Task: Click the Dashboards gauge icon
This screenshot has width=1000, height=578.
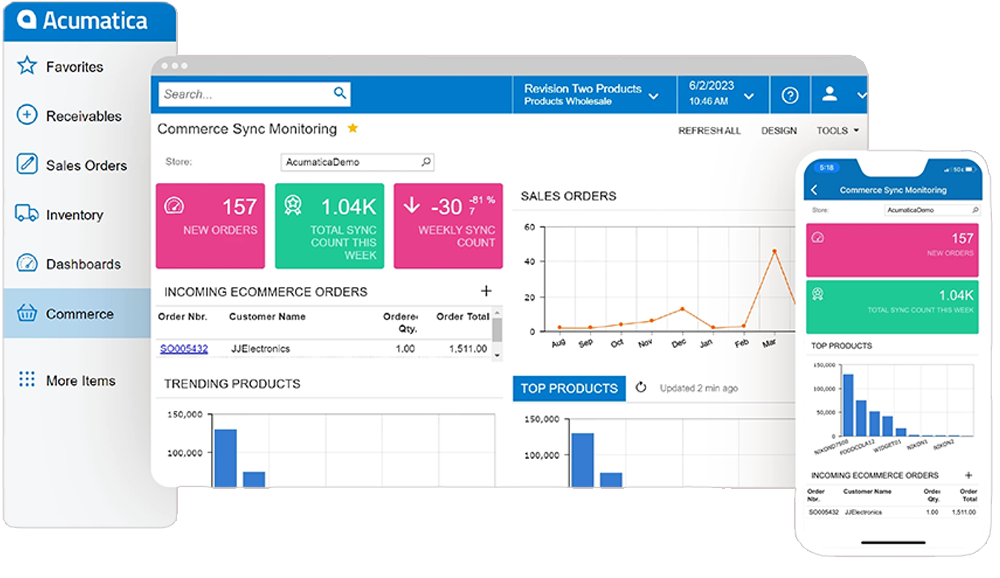Action: 27,263
